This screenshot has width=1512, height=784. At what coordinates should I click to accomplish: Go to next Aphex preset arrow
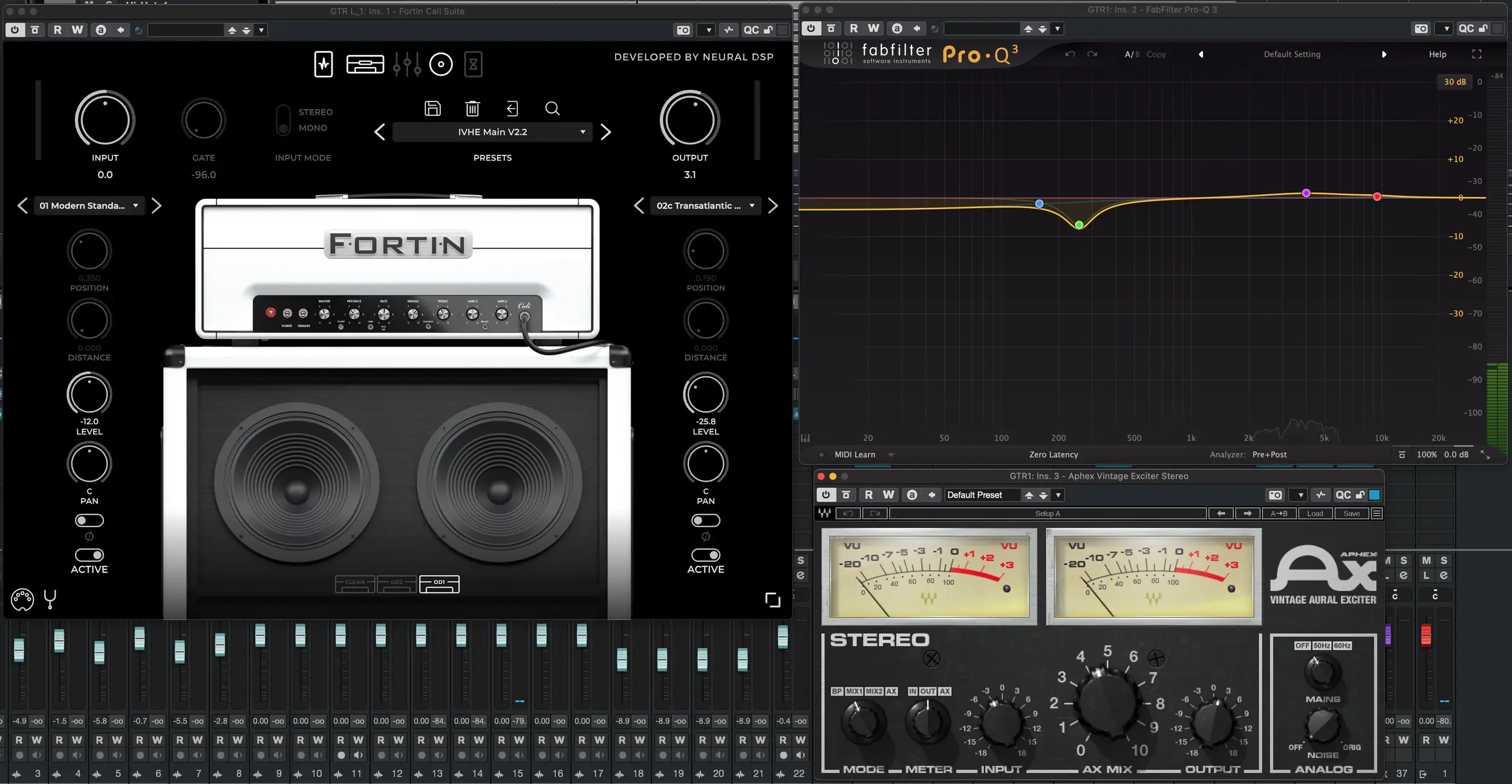1248,513
